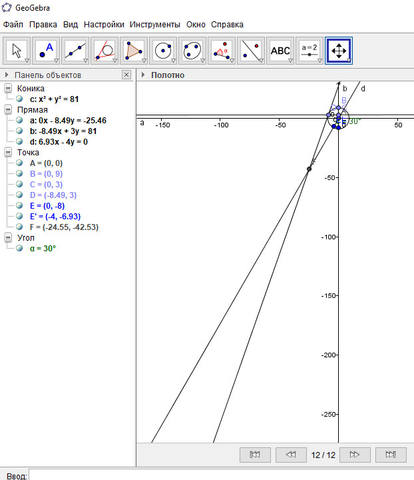Select the Slider a=2 tool
This screenshot has height=480, width=414.
tap(310, 51)
